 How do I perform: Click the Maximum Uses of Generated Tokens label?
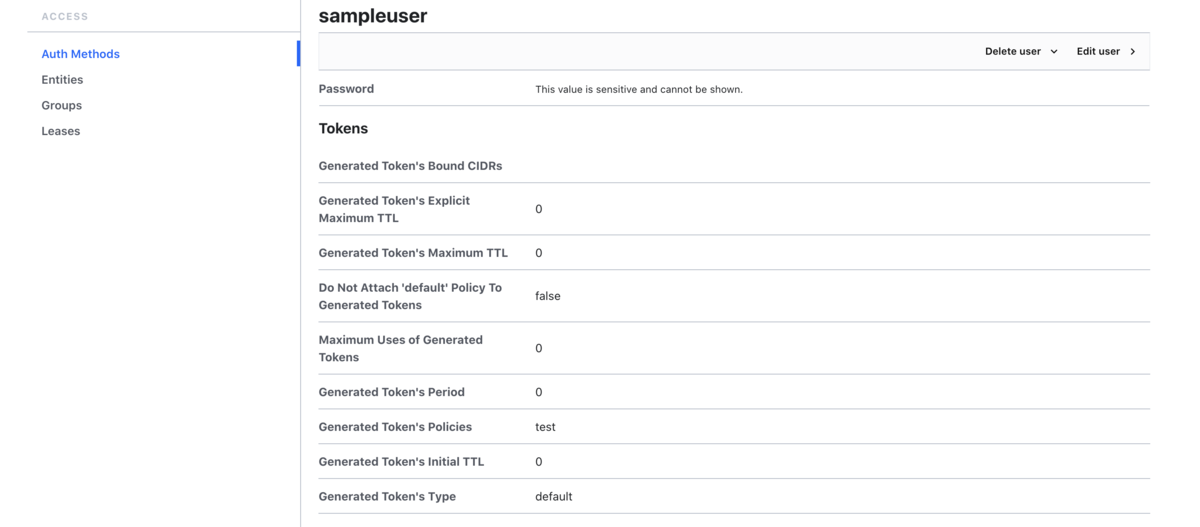point(400,348)
